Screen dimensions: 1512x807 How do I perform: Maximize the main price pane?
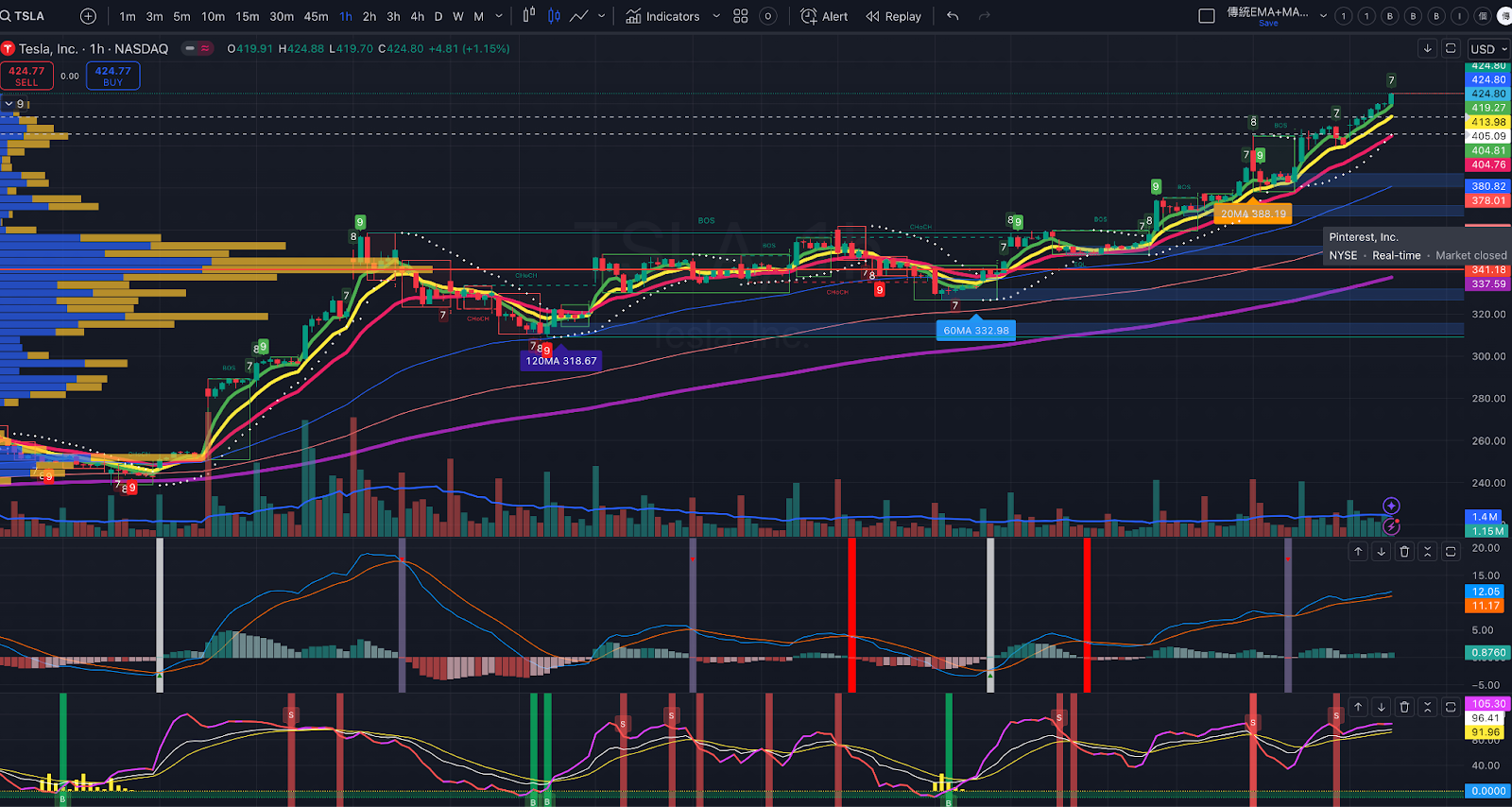[x=1451, y=48]
